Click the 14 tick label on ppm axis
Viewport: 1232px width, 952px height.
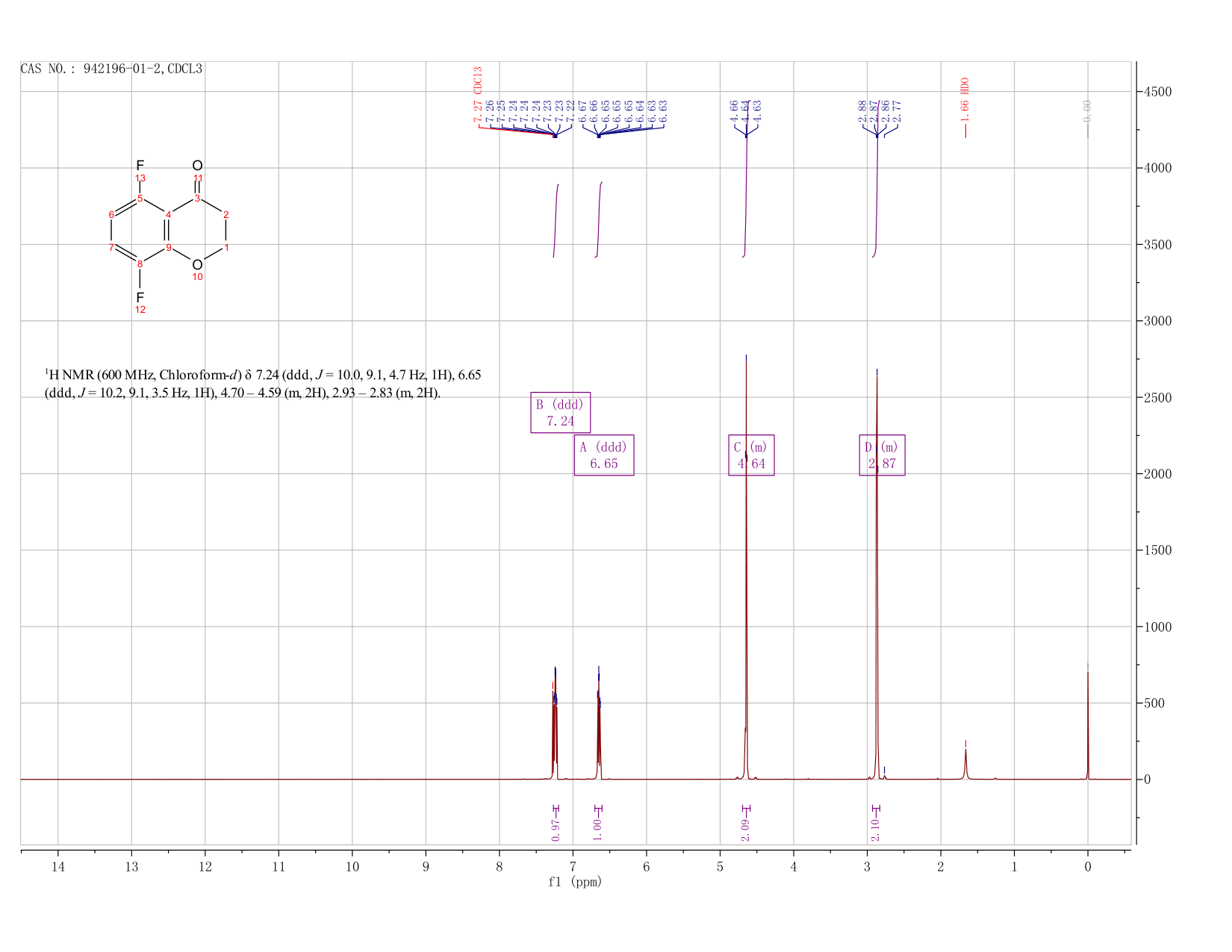click(58, 867)
